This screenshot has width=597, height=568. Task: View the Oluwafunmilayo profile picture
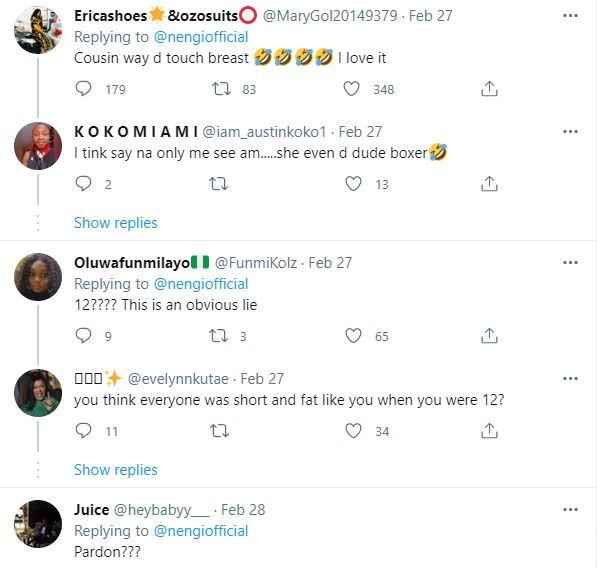tap(38, 277)
